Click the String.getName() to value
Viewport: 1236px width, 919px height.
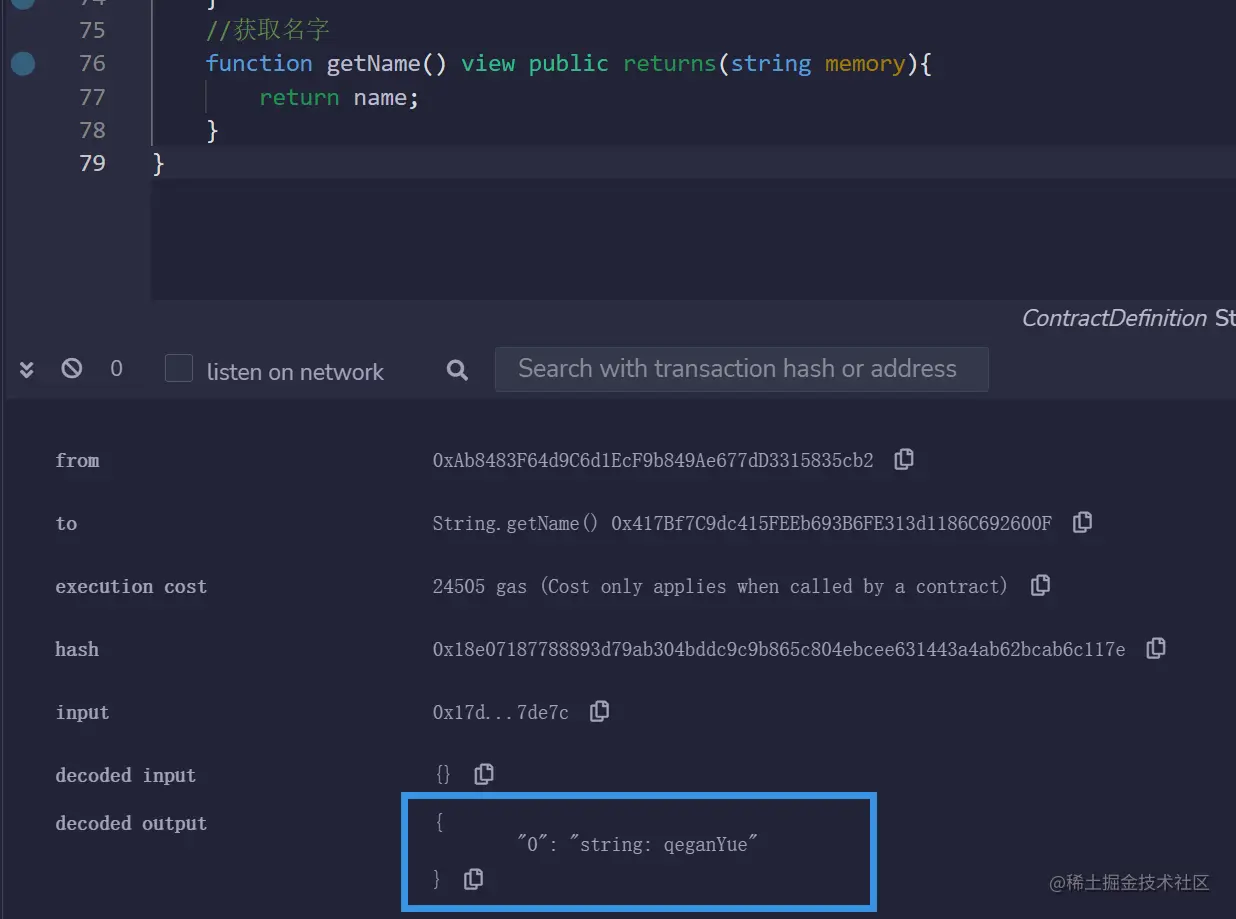(742, 523)
